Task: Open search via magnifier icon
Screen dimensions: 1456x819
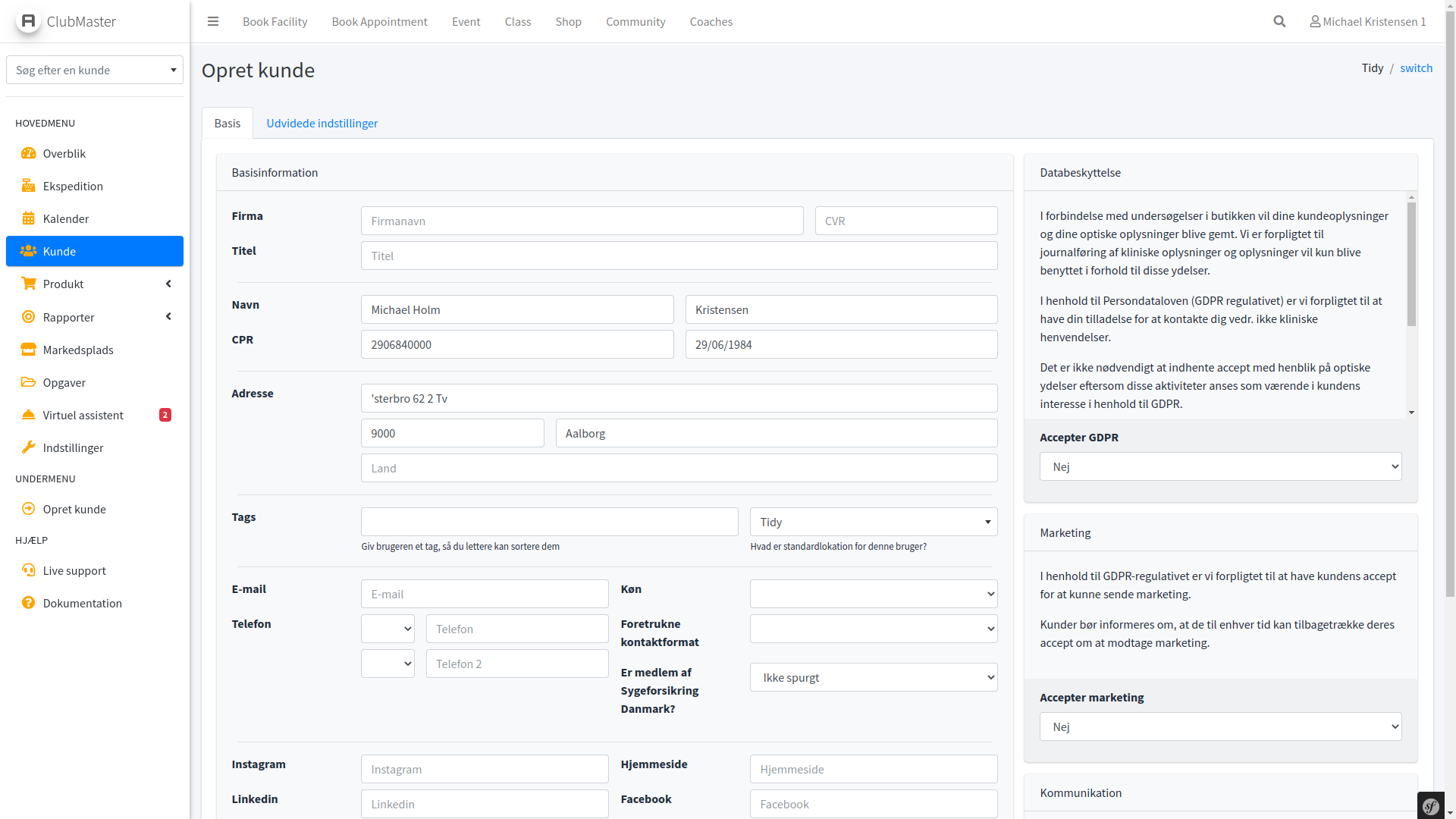Action: (x=1279, y=21)
